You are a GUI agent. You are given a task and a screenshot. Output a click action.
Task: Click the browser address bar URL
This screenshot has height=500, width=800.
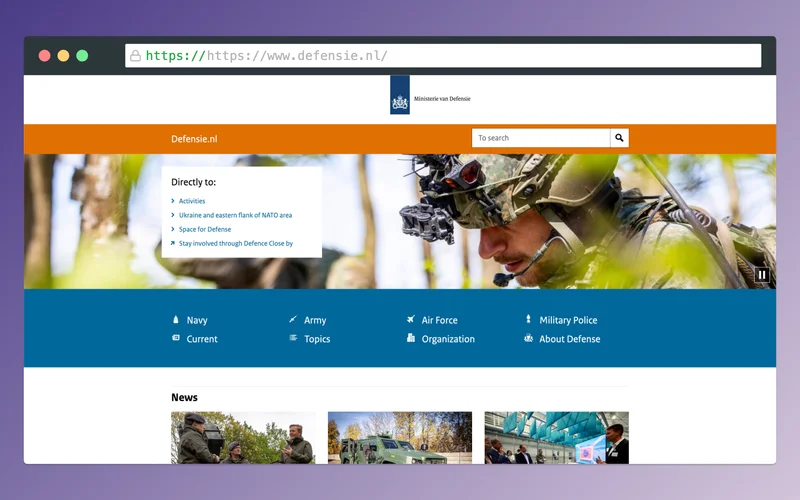click(443, 56)
